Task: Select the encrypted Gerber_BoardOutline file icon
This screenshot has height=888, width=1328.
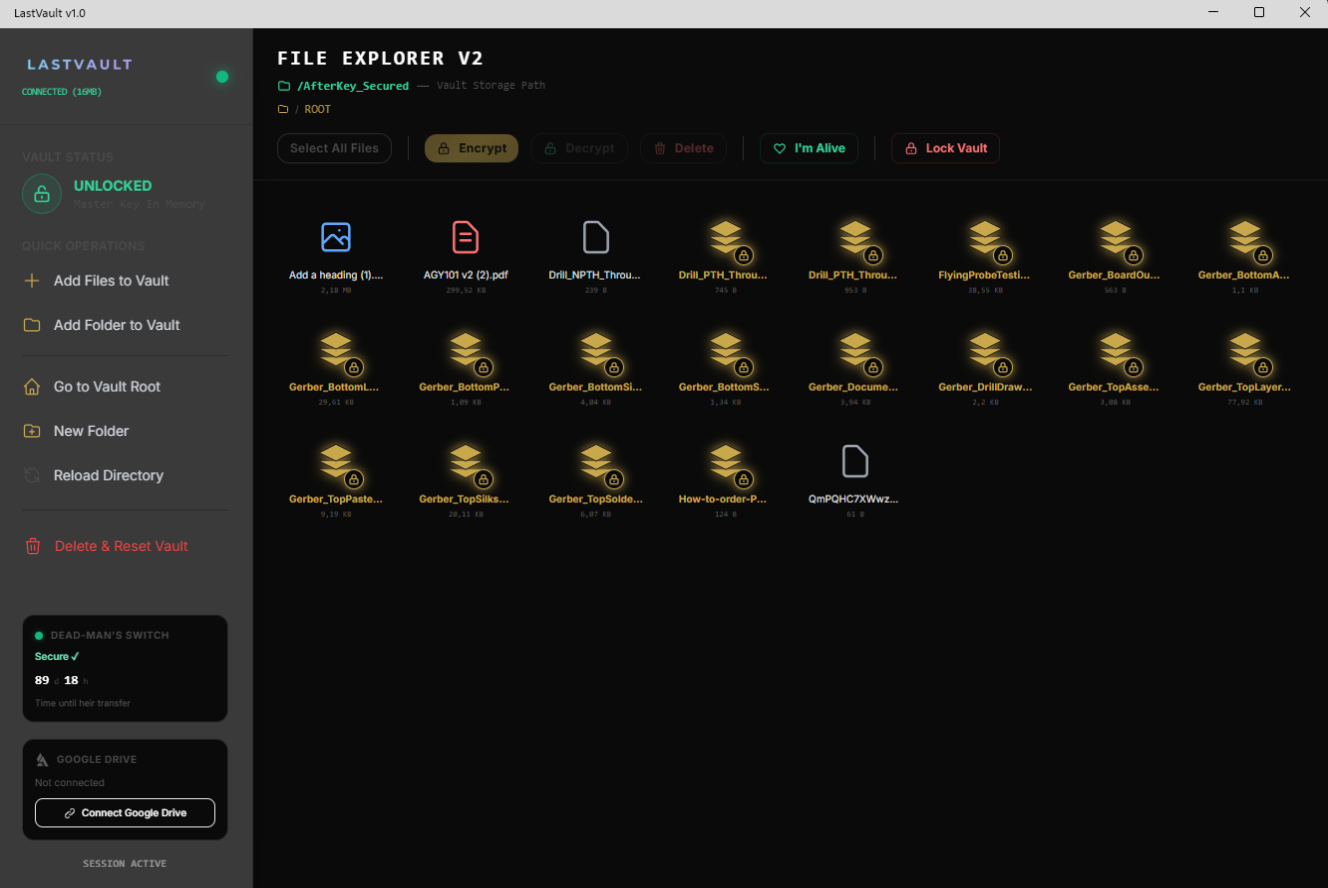Action: click(1115, 238)
